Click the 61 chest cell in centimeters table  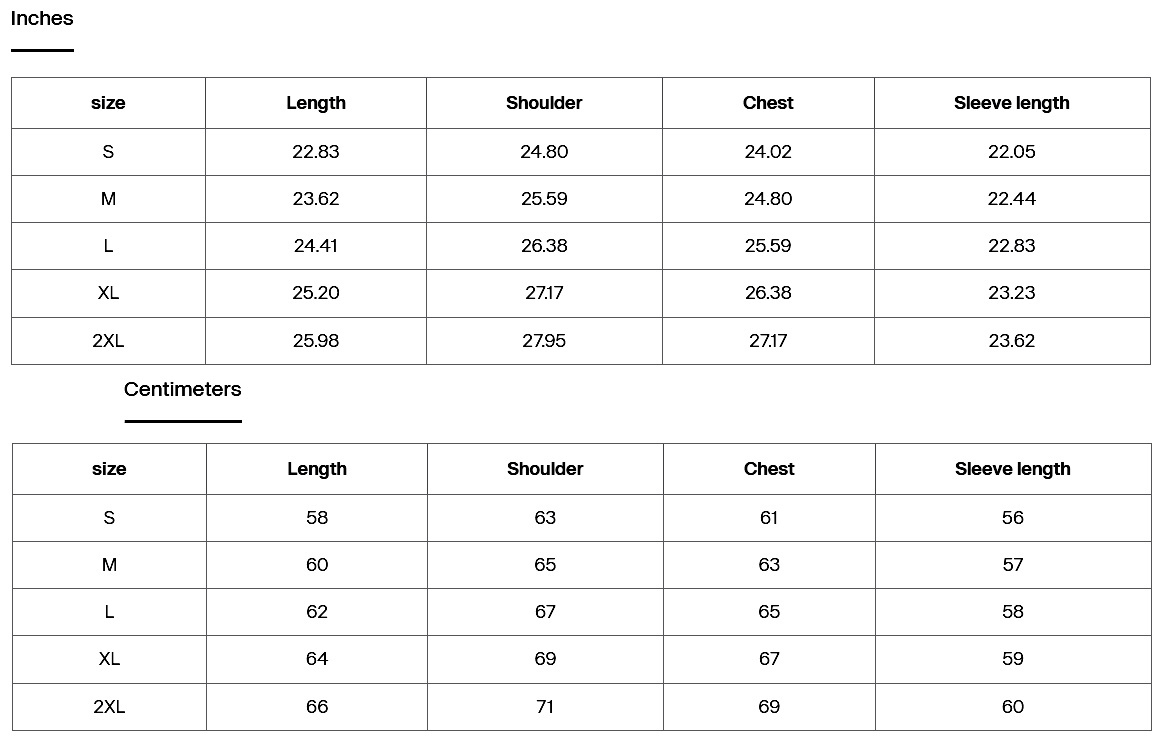tap(769, 518)
